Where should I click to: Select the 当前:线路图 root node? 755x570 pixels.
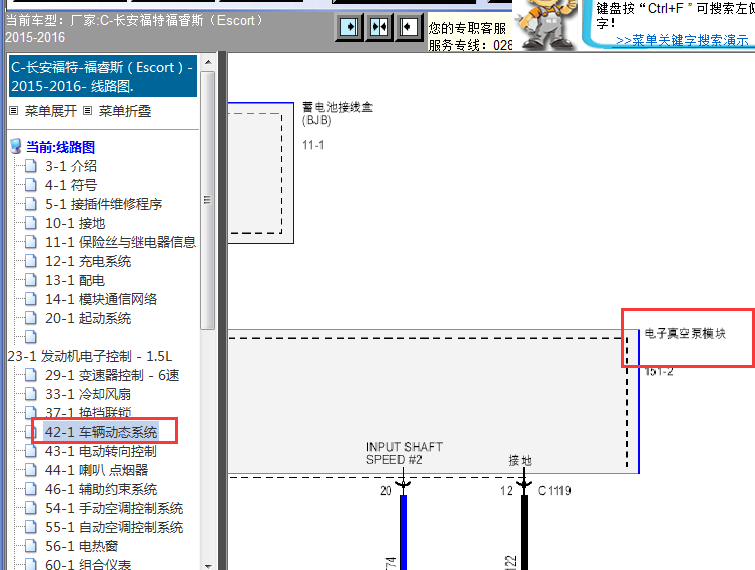pyautogui.click(x=60, y=147)
